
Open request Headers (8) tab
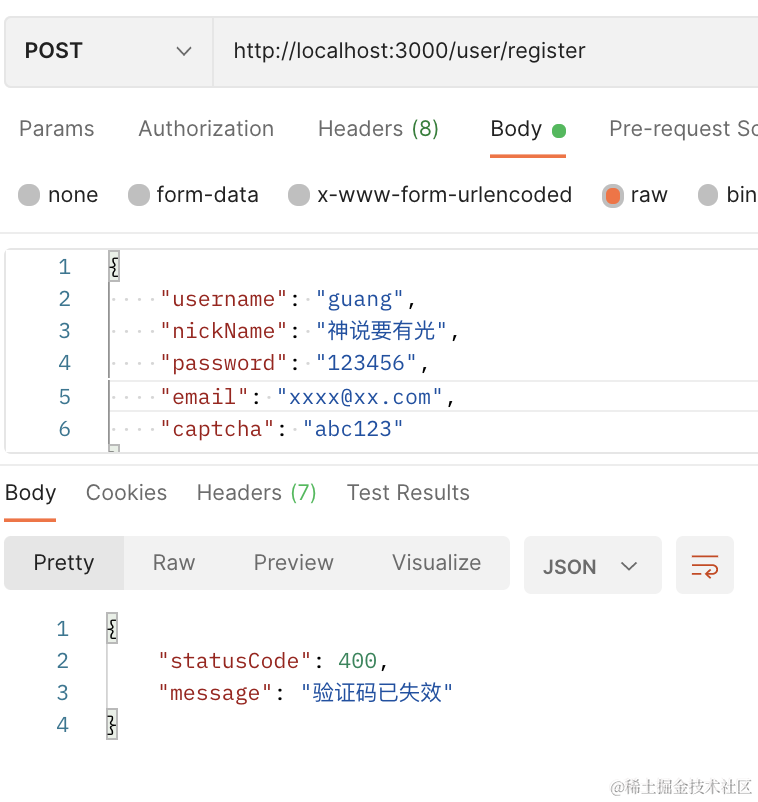378,129
